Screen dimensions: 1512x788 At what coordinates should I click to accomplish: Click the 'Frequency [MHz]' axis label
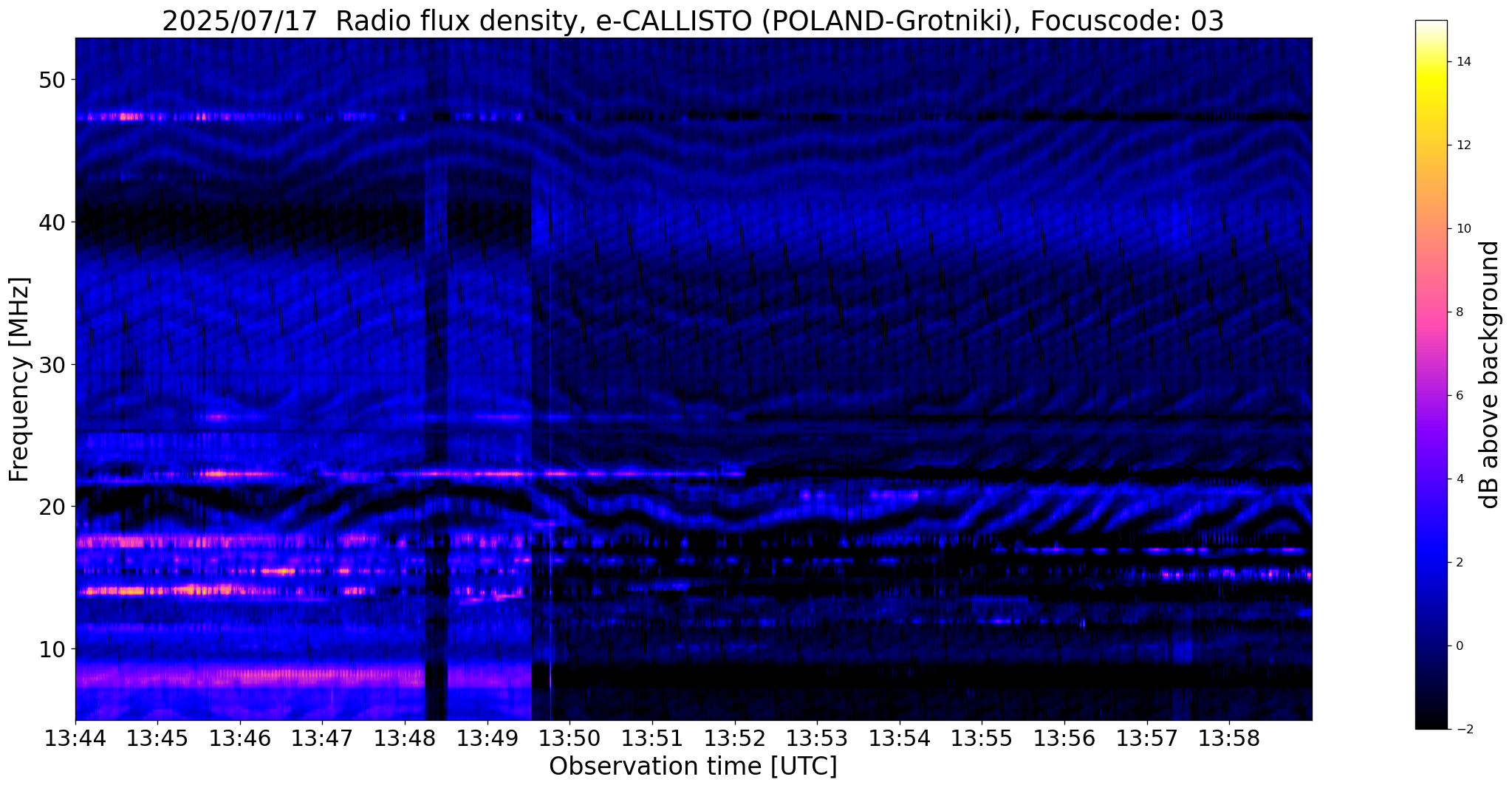coord(20,379)
